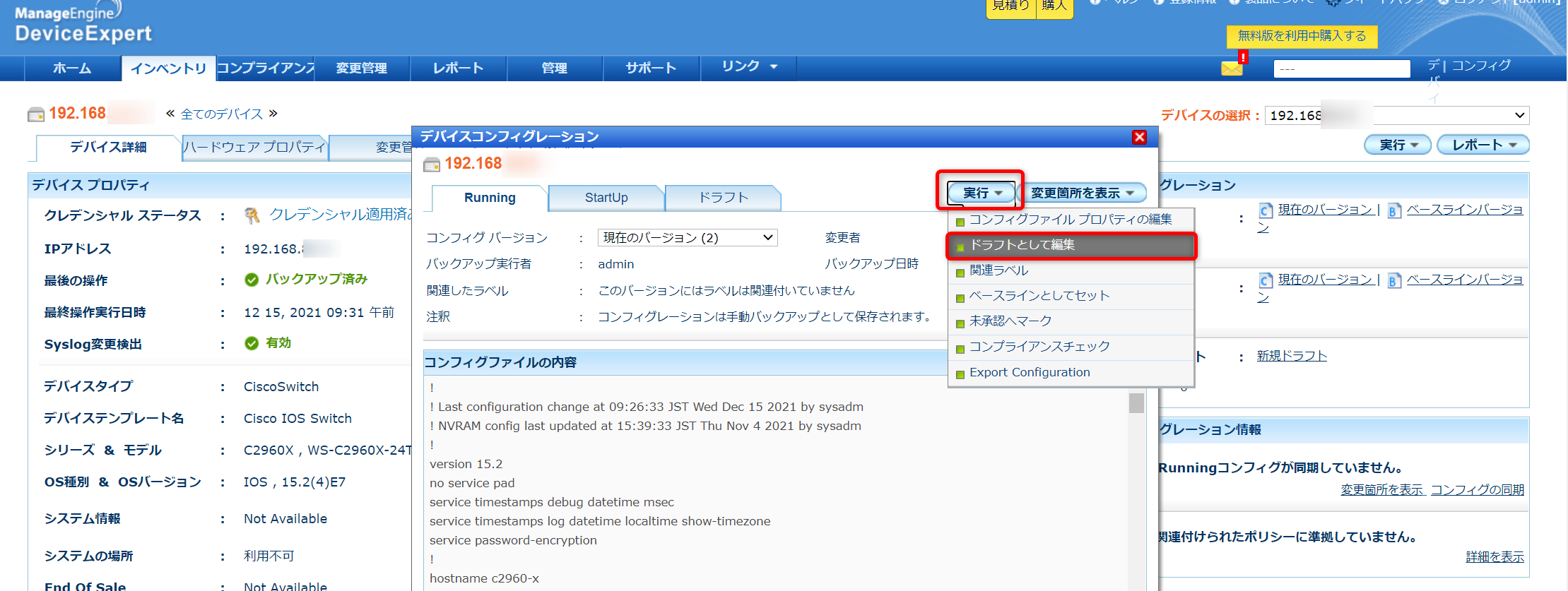1568x591 pixels.
Task: Select the インベントリ tab
Action: pos(168,68)
